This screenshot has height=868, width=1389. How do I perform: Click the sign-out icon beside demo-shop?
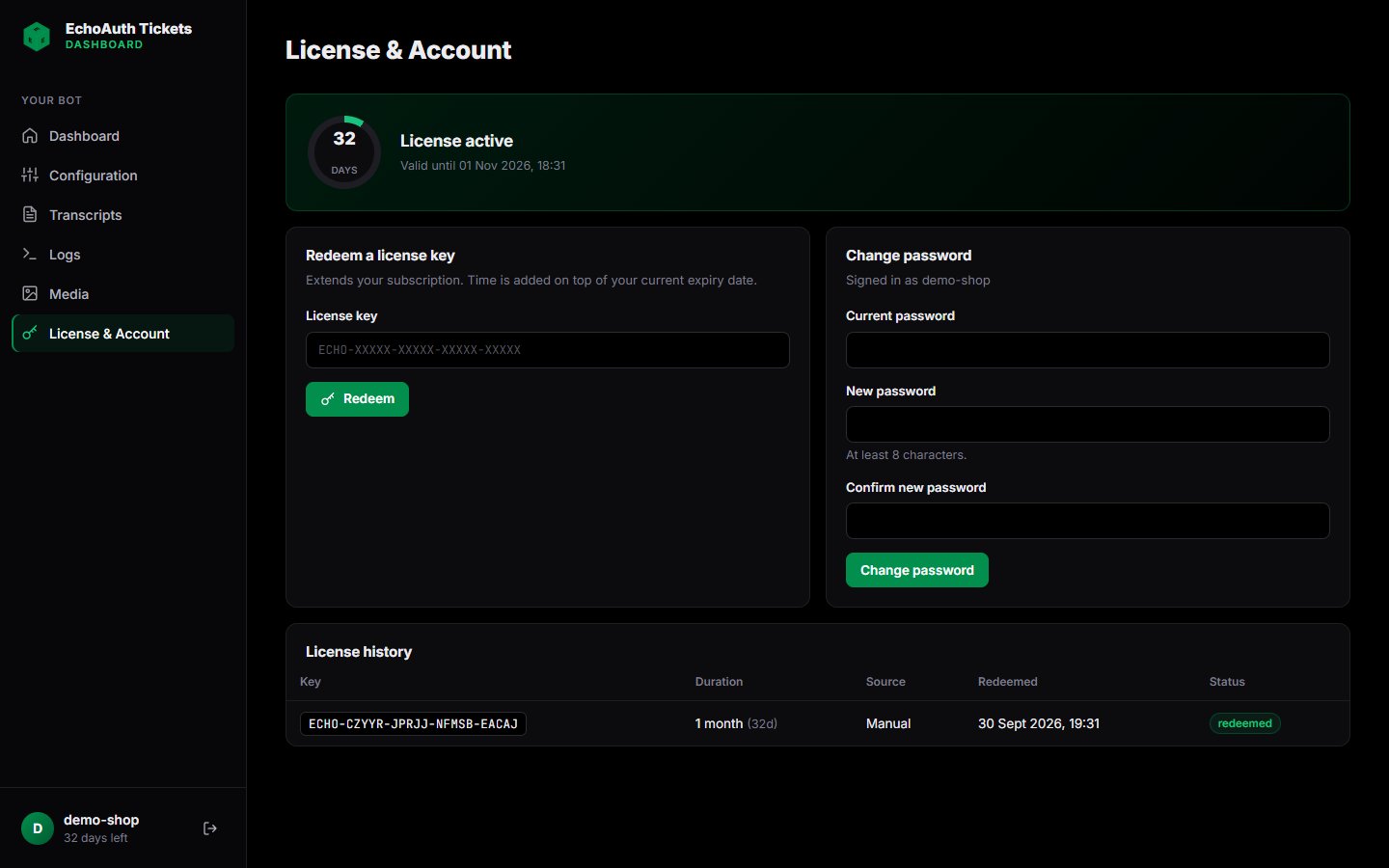[210, 828]
